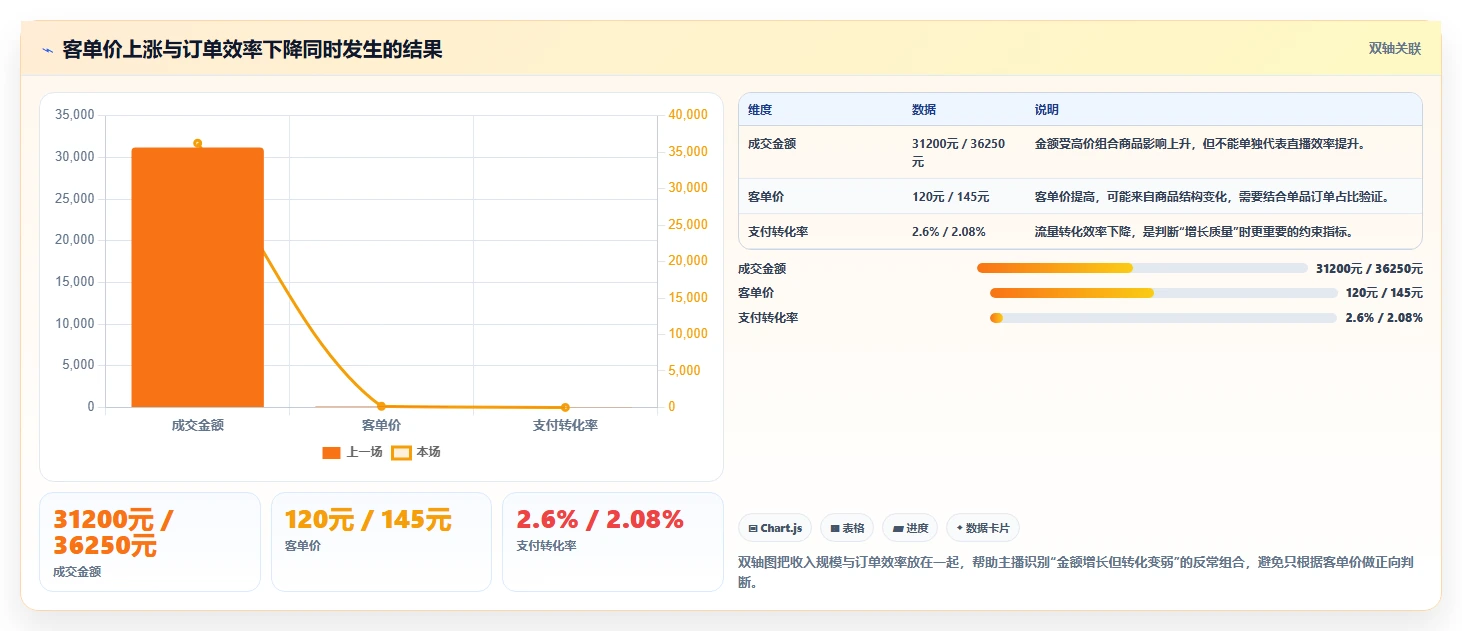Click the 成交金额 row label in table
This screenshot has width=1462, height=631.
(772, 144)
